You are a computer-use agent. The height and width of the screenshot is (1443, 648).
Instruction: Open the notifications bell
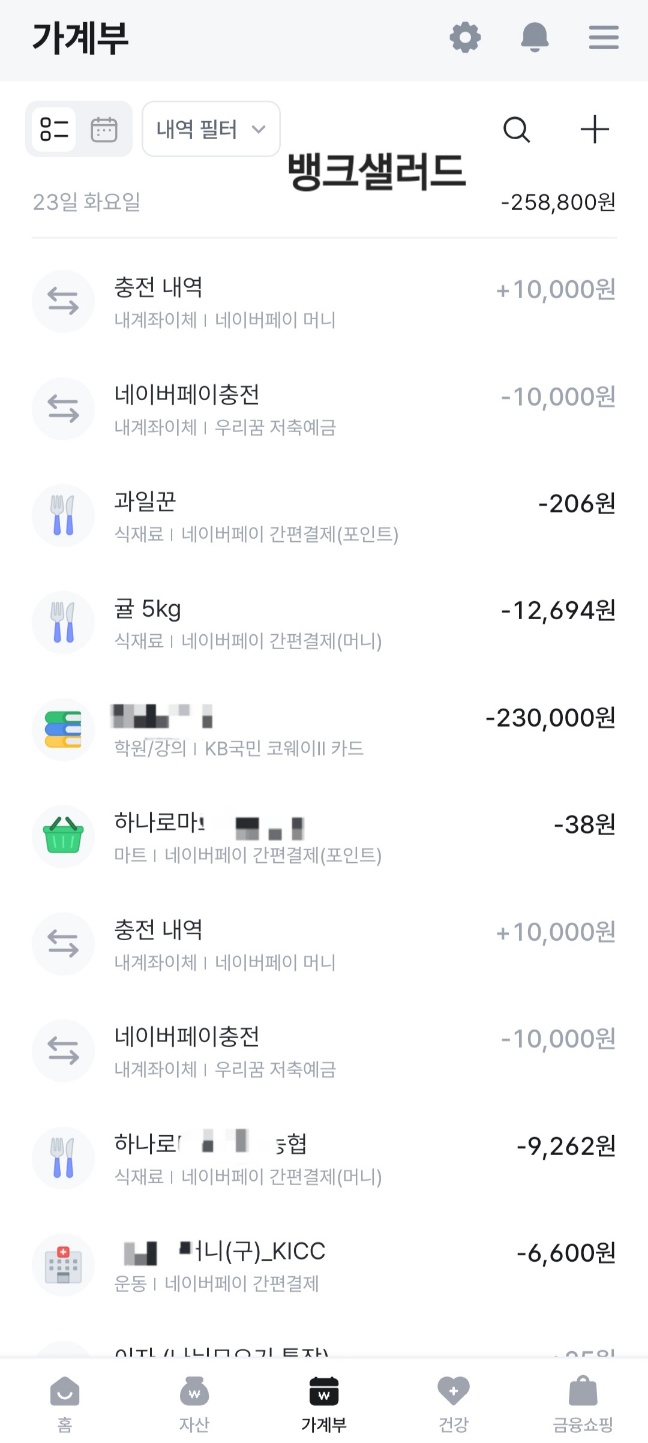534,37
